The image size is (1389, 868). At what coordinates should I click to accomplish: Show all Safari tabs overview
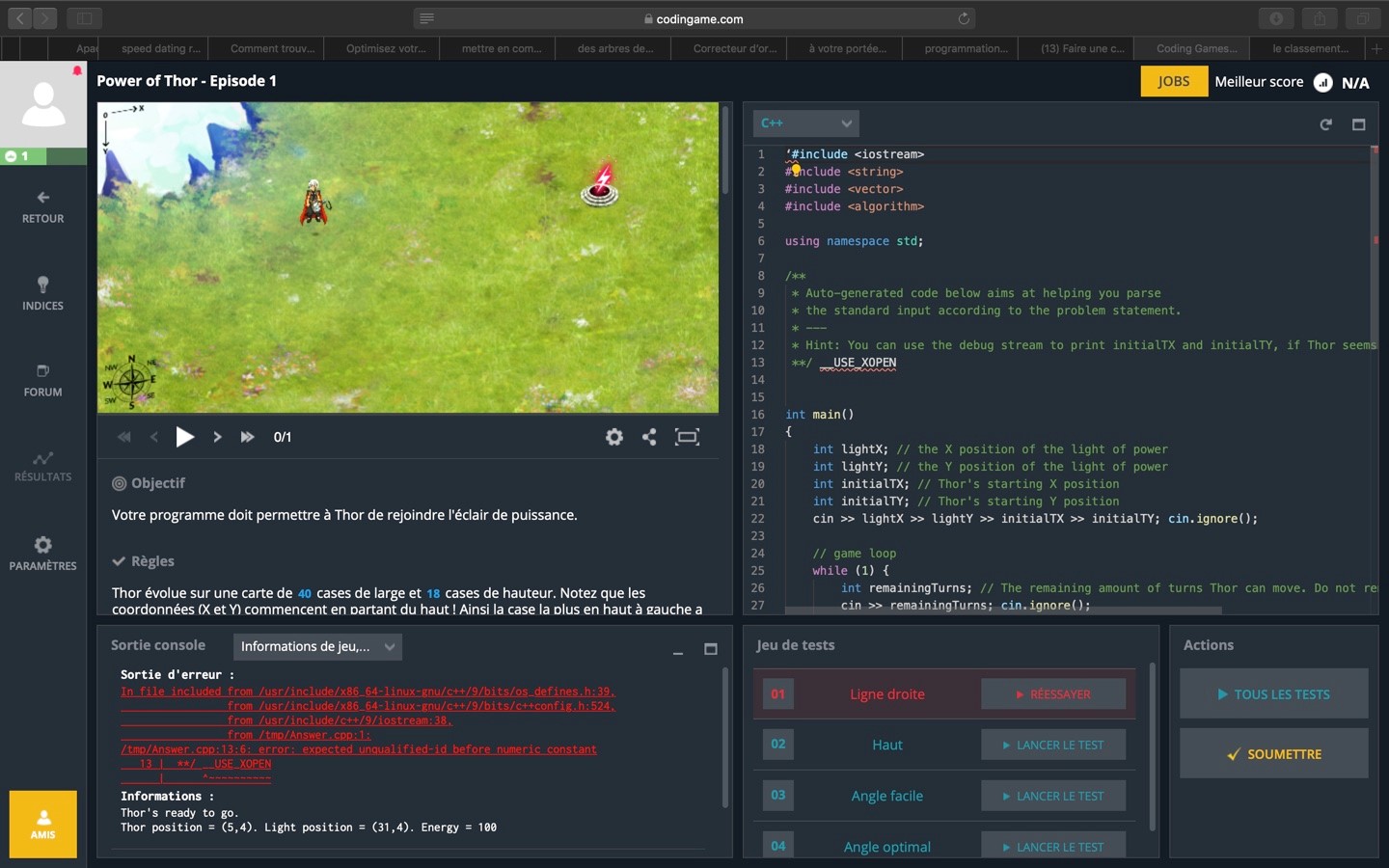pyautogui.click(x=1363, y=18)
